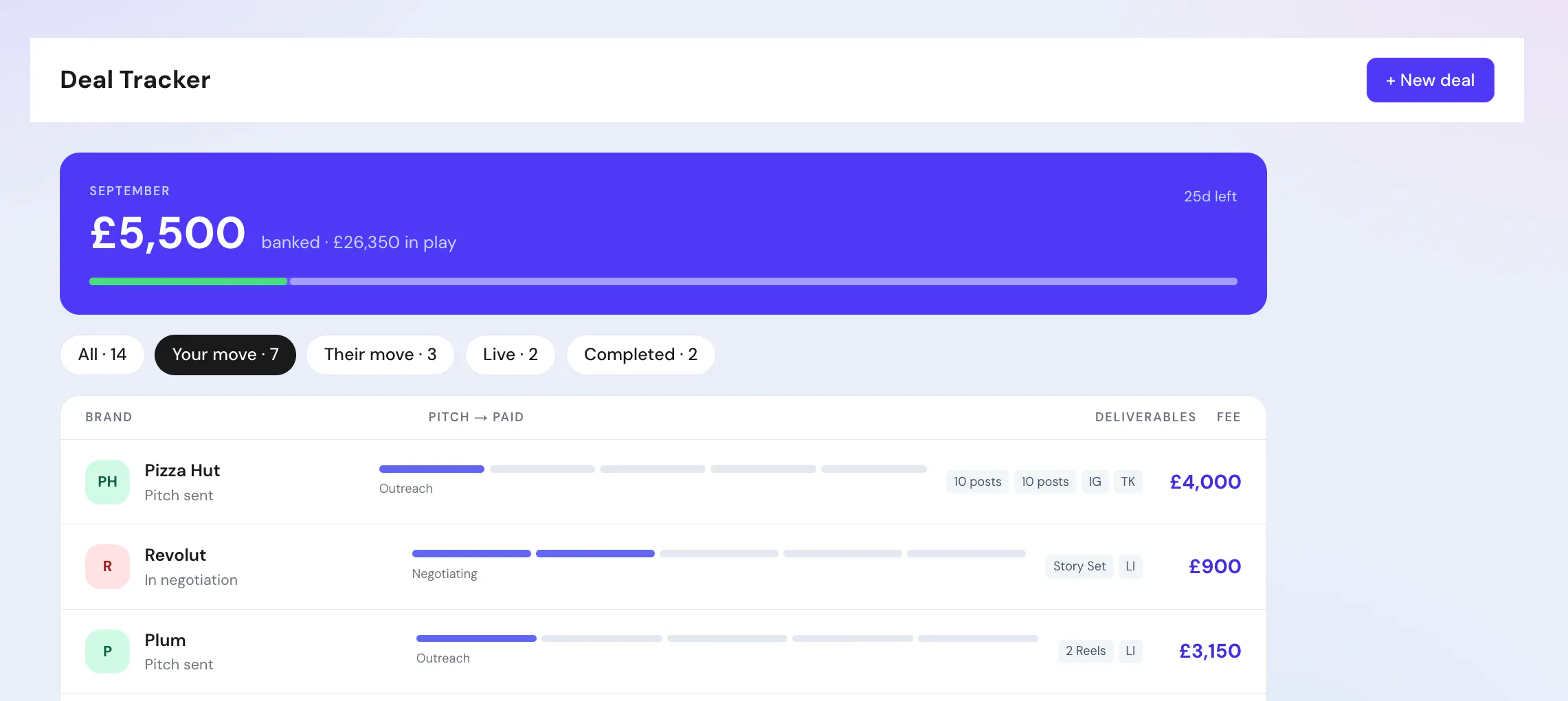Click the FEE column header
Screen dimensions: 1568x701
(1229, 417)
